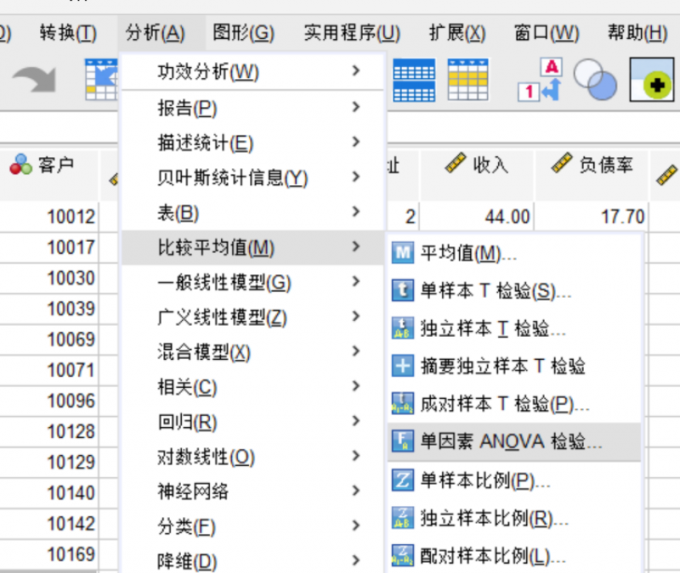Screen dimensions: 680x573
Task: Open the 图形 menu in menu bar
Action: click(243, 33)
